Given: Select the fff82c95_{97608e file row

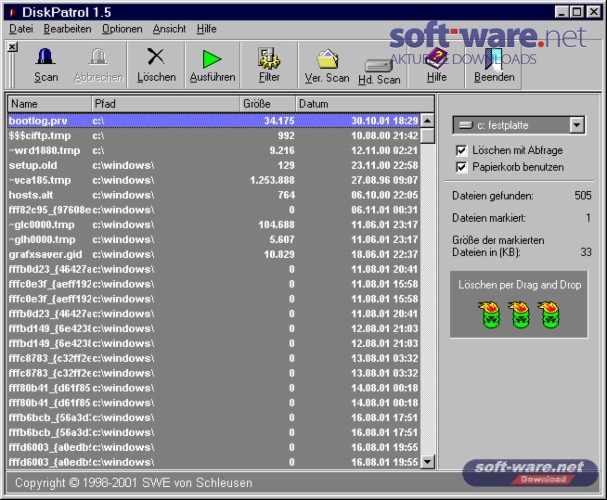Looking at the screenshot, I should 214,210.
